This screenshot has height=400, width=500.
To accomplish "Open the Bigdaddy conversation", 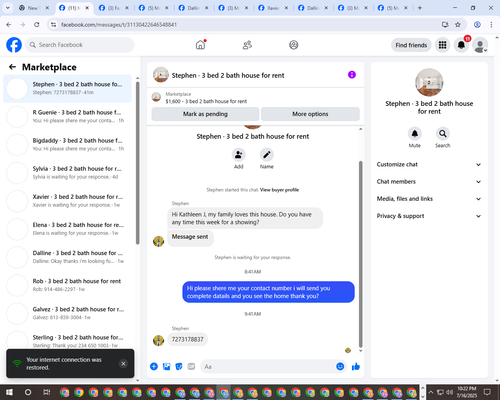I will [x=67, y=144].
